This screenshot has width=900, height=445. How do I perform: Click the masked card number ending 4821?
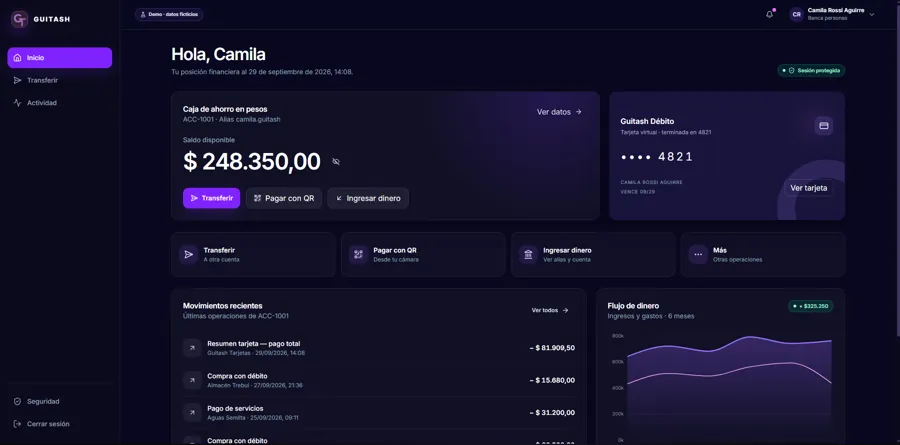click(x=657, y=157)
